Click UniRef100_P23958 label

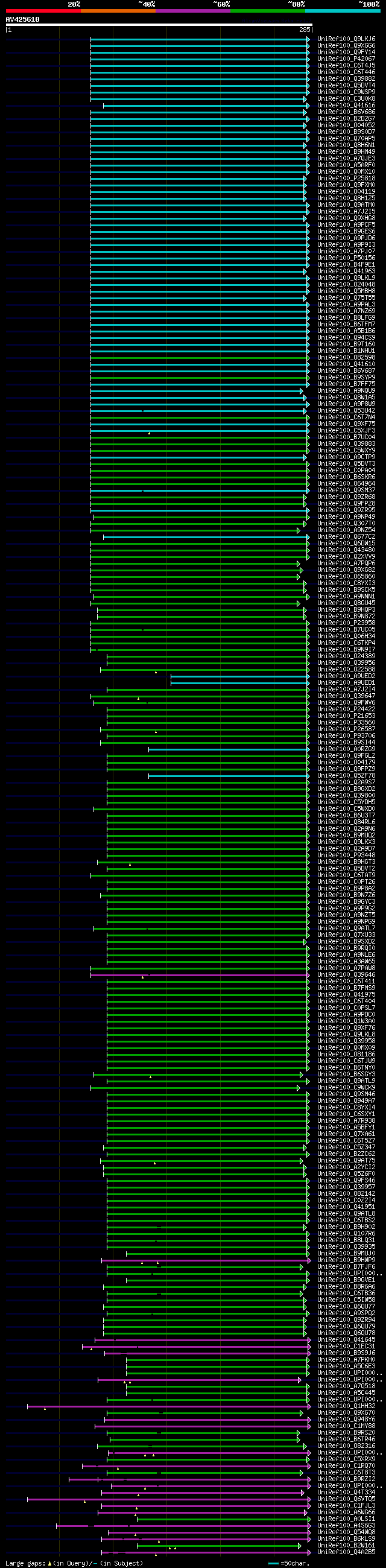click(x=346, y=623)
